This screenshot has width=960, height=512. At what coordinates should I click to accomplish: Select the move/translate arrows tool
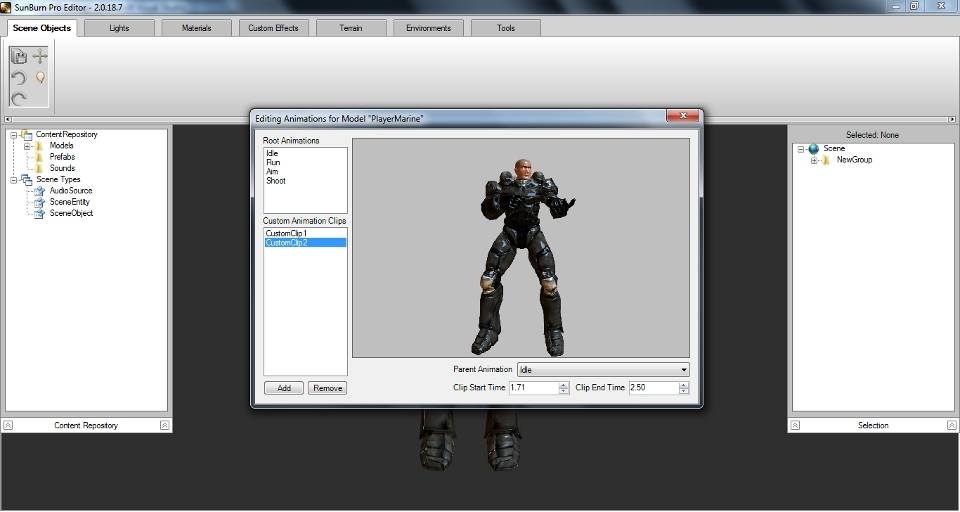(x=40, y=57)
